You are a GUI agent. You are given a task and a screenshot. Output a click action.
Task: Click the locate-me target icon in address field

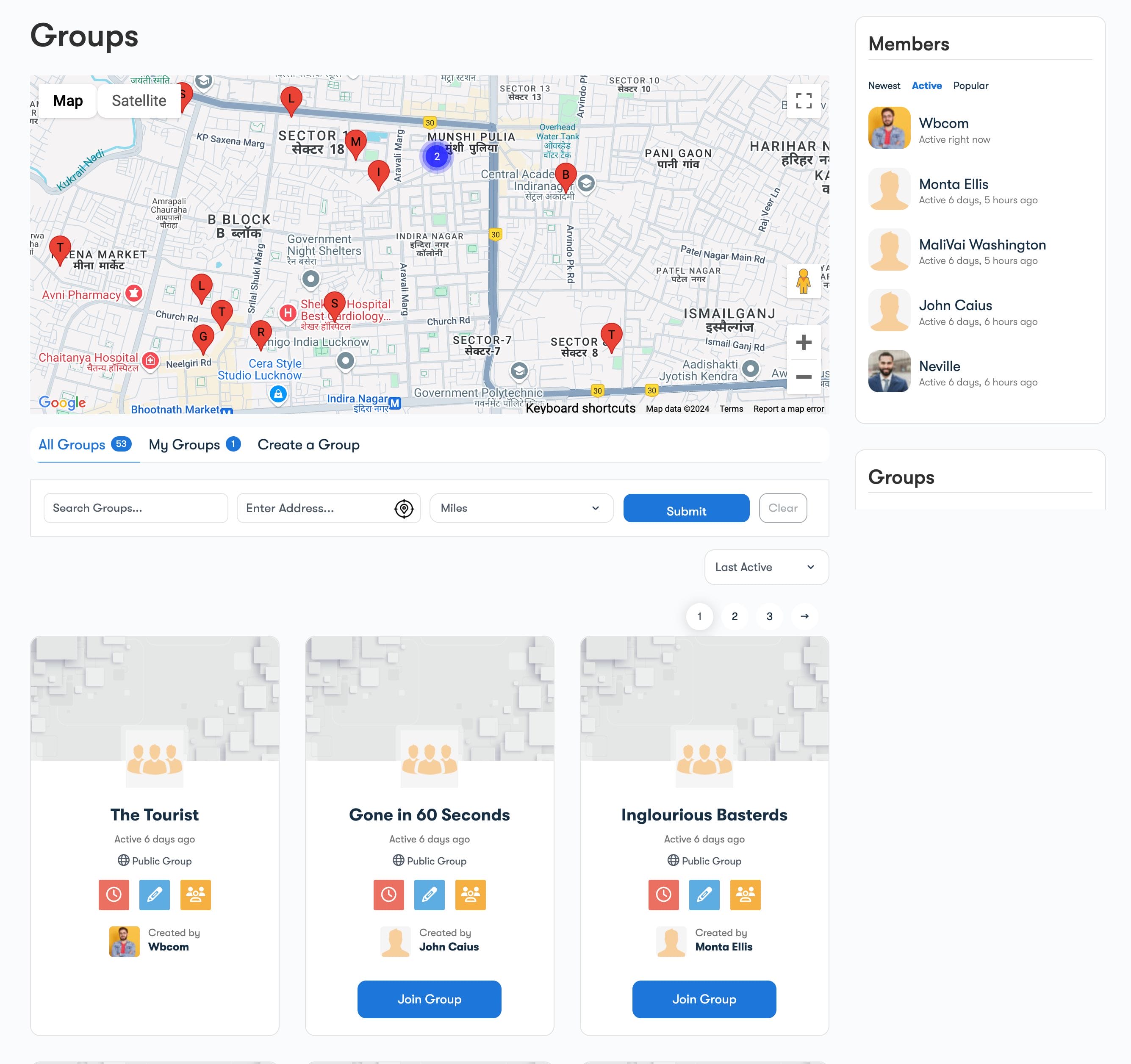[403, 508]
